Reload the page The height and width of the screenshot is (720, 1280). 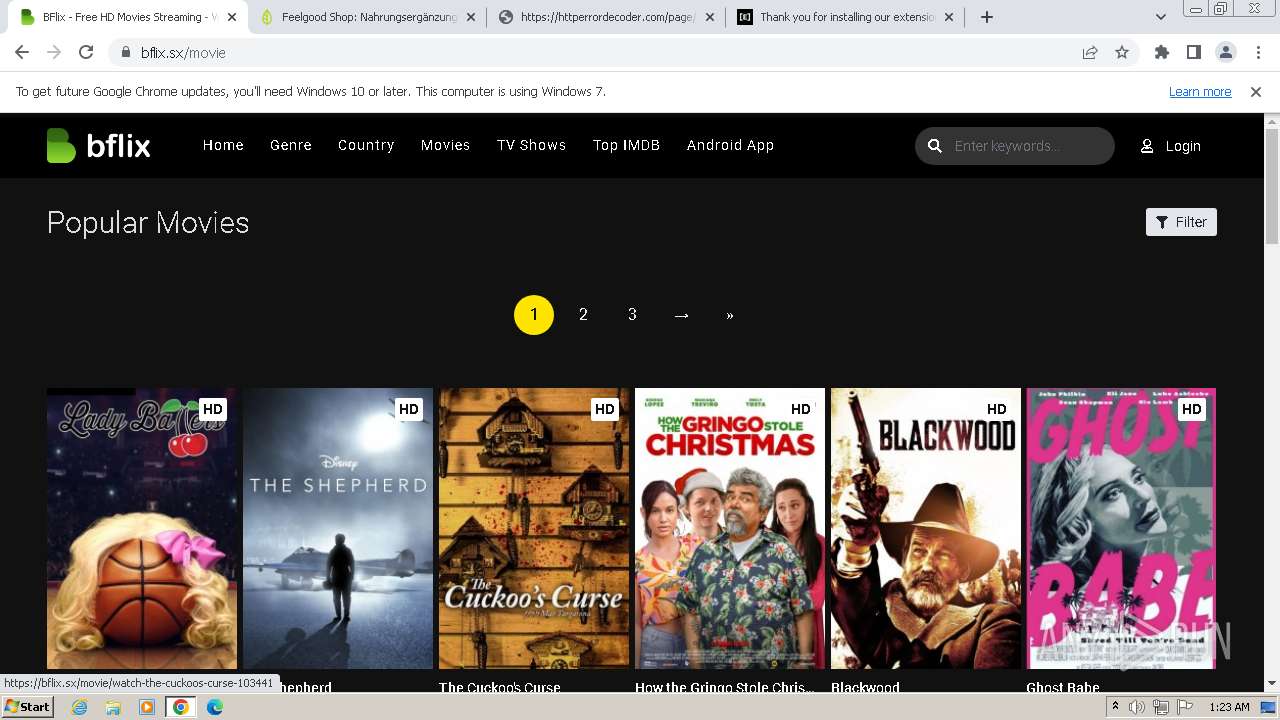[x=86, y=53]
